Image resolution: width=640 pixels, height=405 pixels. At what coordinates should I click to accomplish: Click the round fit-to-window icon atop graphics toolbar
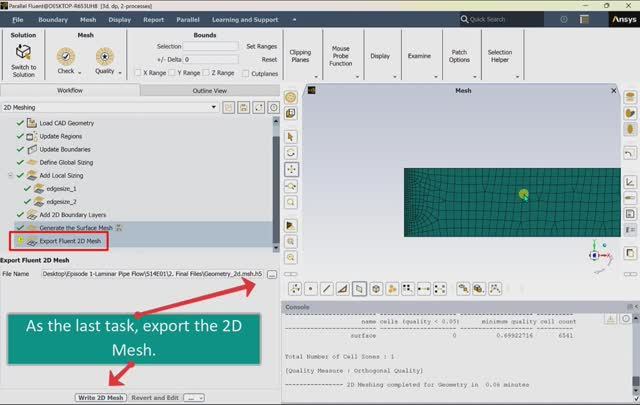pyautogui.click(x=291, y=98)
